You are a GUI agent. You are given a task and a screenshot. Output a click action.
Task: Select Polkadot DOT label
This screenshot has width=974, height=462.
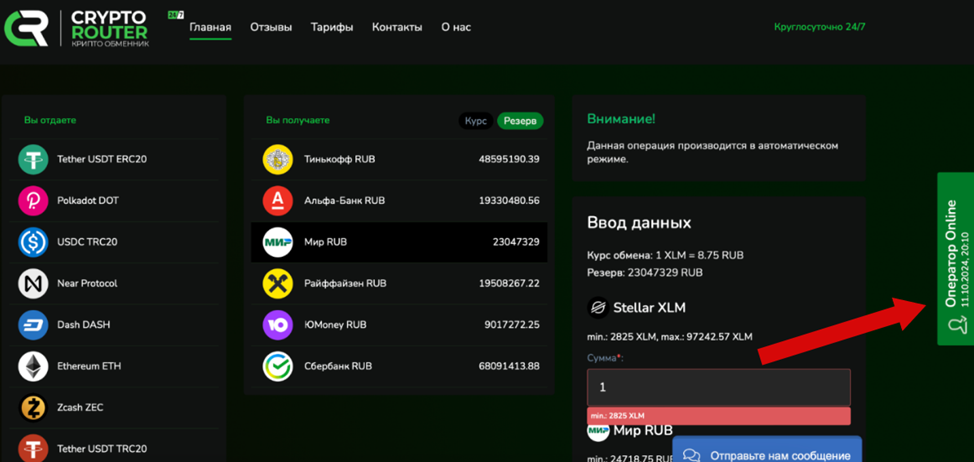(88, 201)
